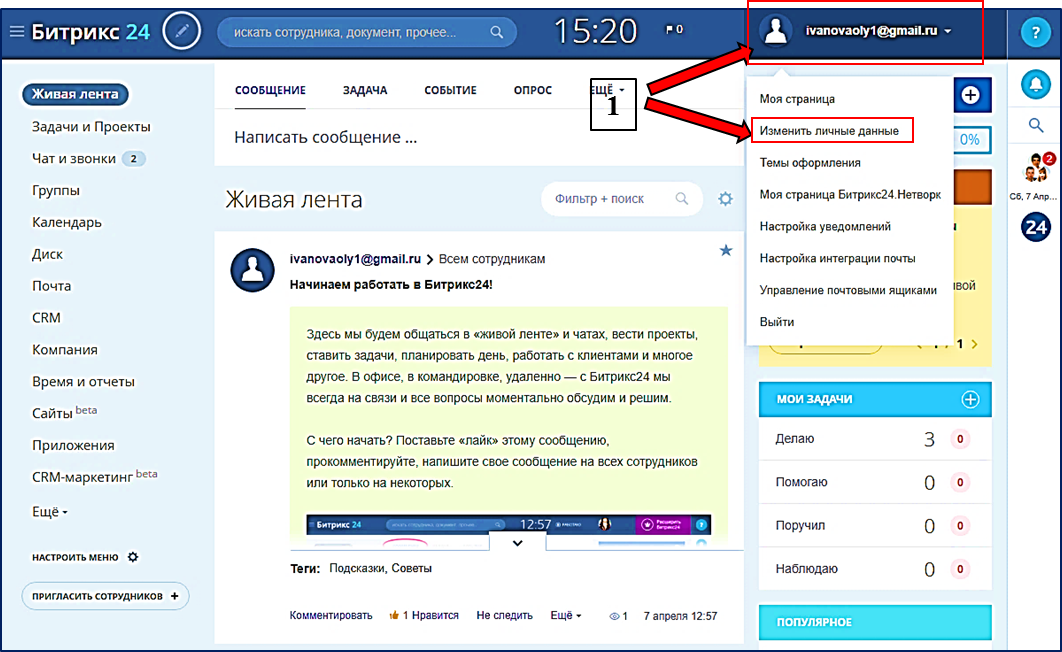Open Диск section

tap(47, 254)
